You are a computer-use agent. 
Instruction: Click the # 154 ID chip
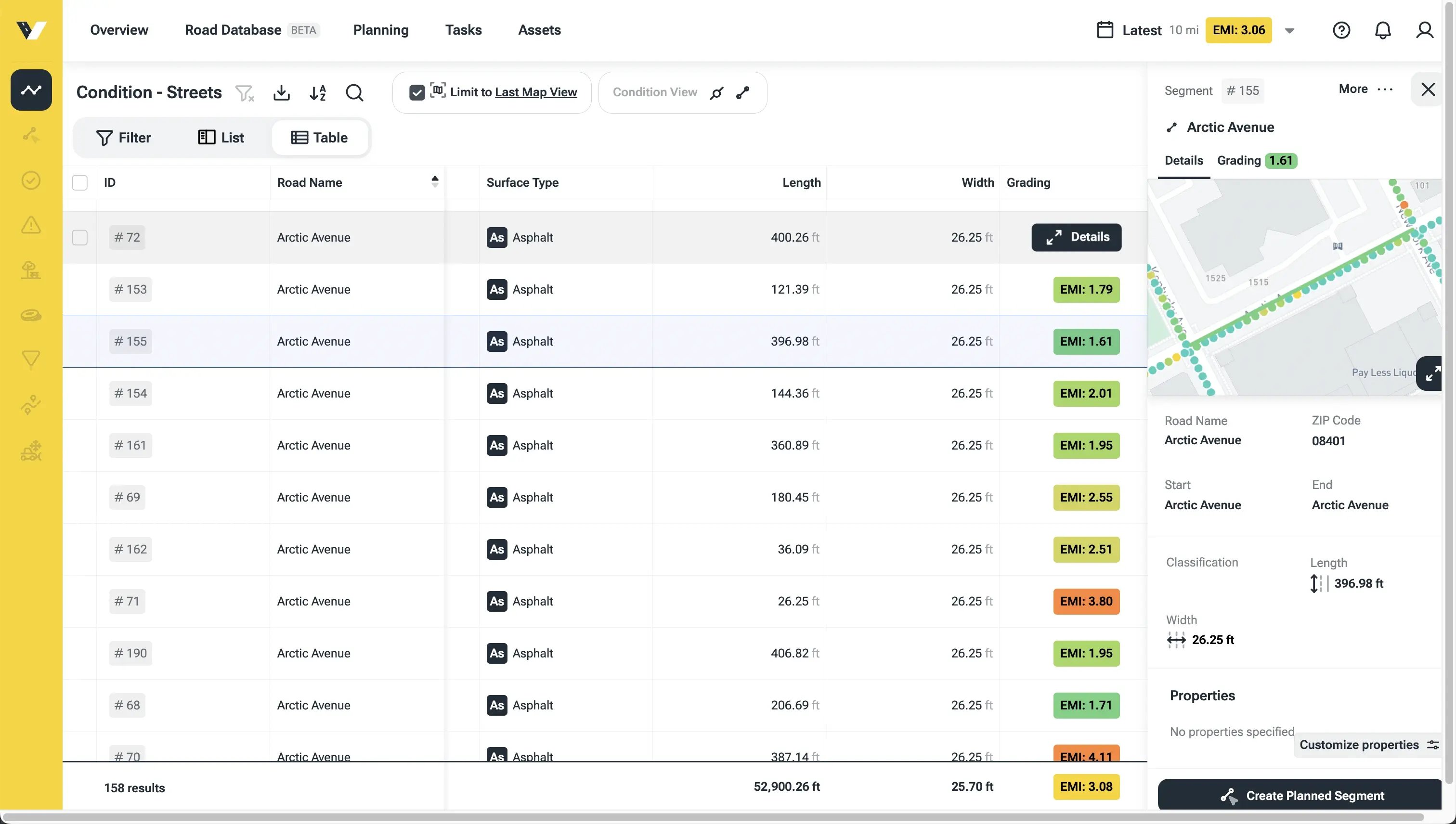coord(130,393)
